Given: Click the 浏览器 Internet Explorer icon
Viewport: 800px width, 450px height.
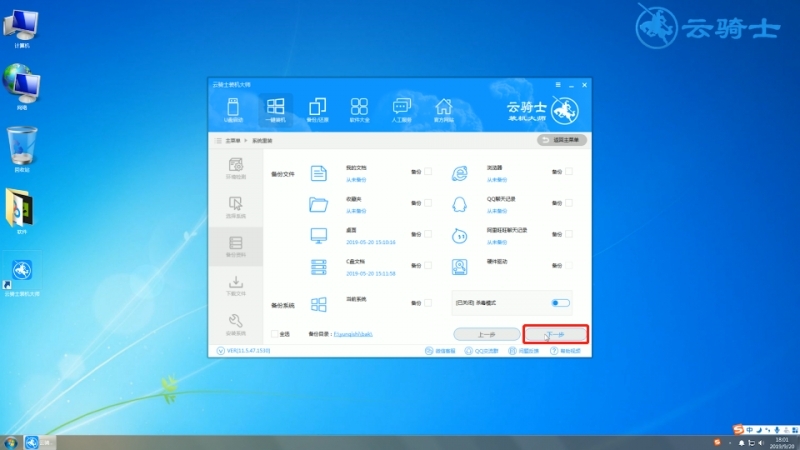Looking at the screenshot, I should tap(460, 173).
